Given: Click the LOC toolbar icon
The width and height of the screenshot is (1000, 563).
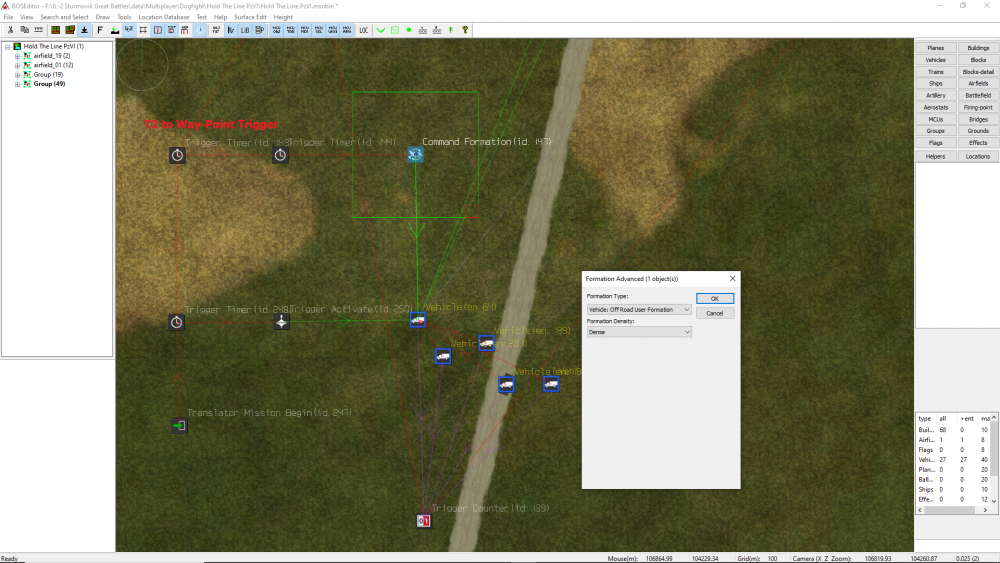Looking at the screenshot, I should point(364,30).
